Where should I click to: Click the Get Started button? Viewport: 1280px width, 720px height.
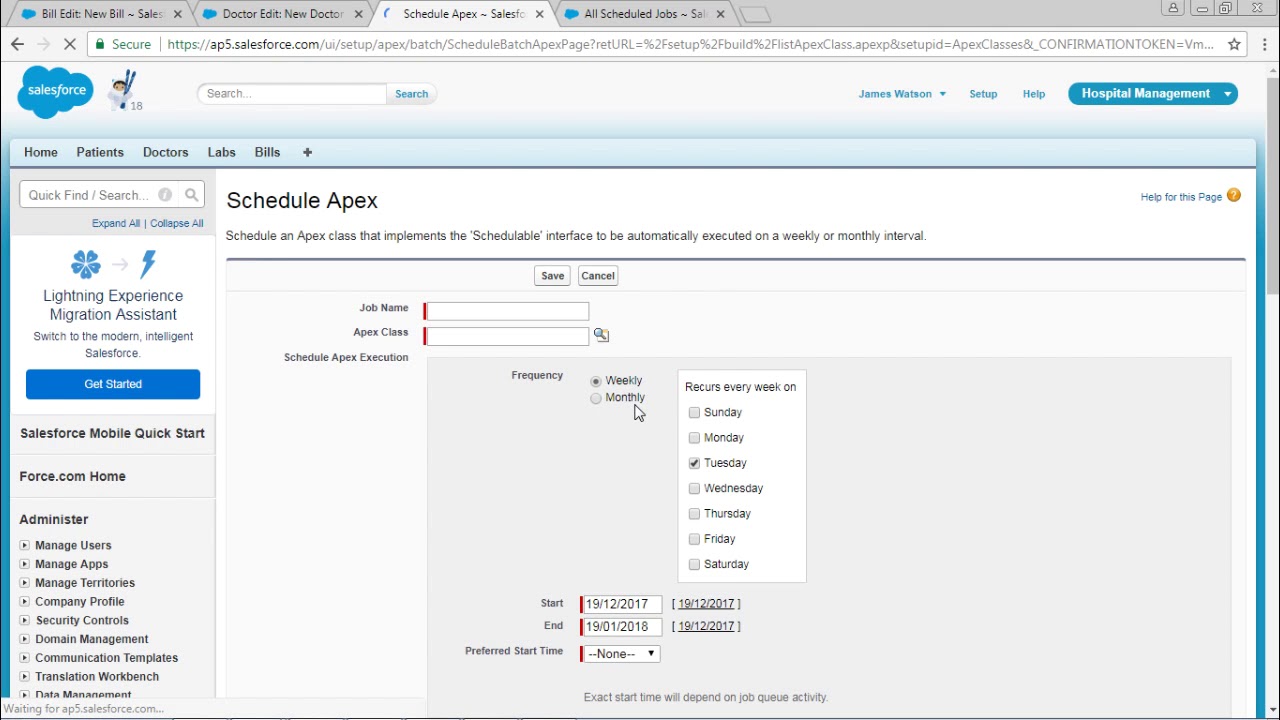pos(113,384)
